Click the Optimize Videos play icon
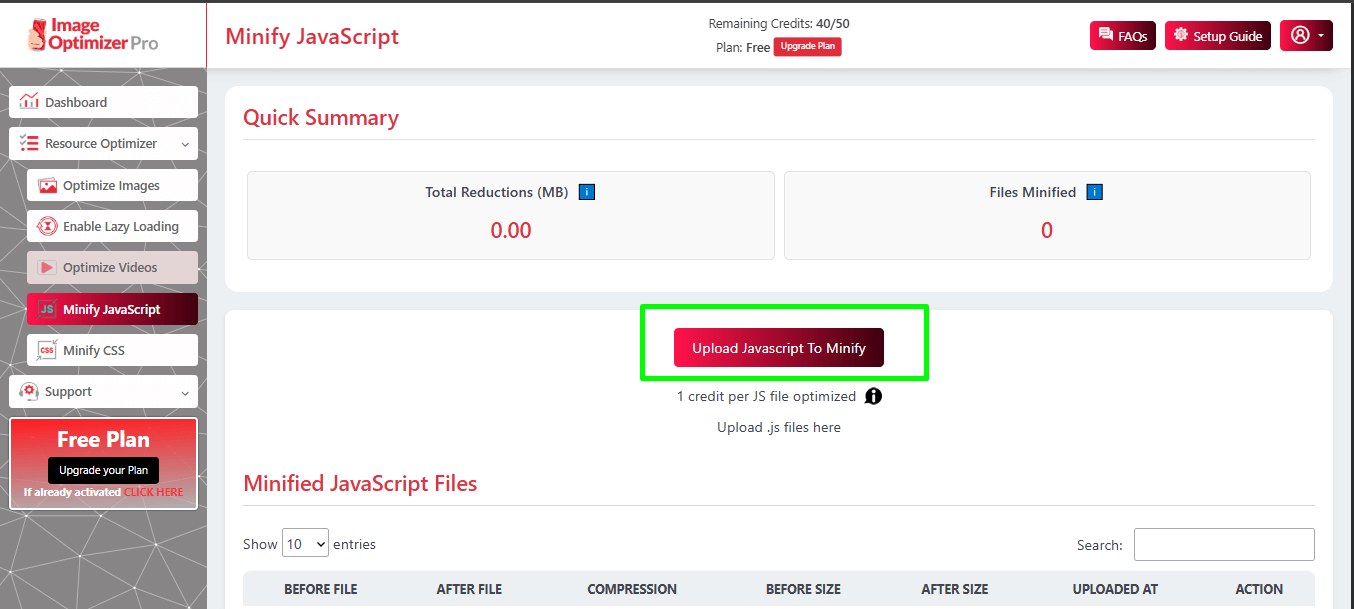1354x609 pixels. point(47,267)
